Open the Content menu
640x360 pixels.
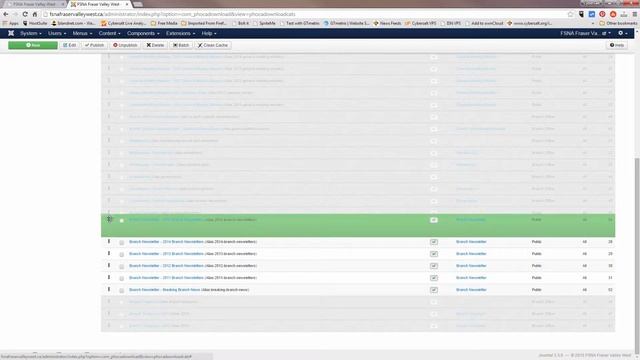tap(109, 33)
